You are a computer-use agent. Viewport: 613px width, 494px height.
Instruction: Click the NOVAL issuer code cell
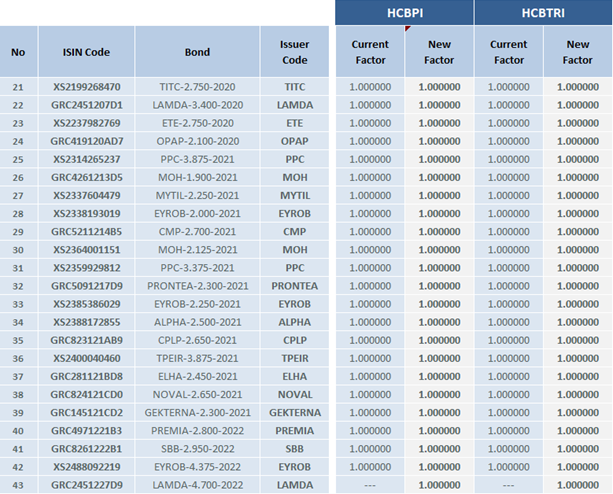(294, 394)
